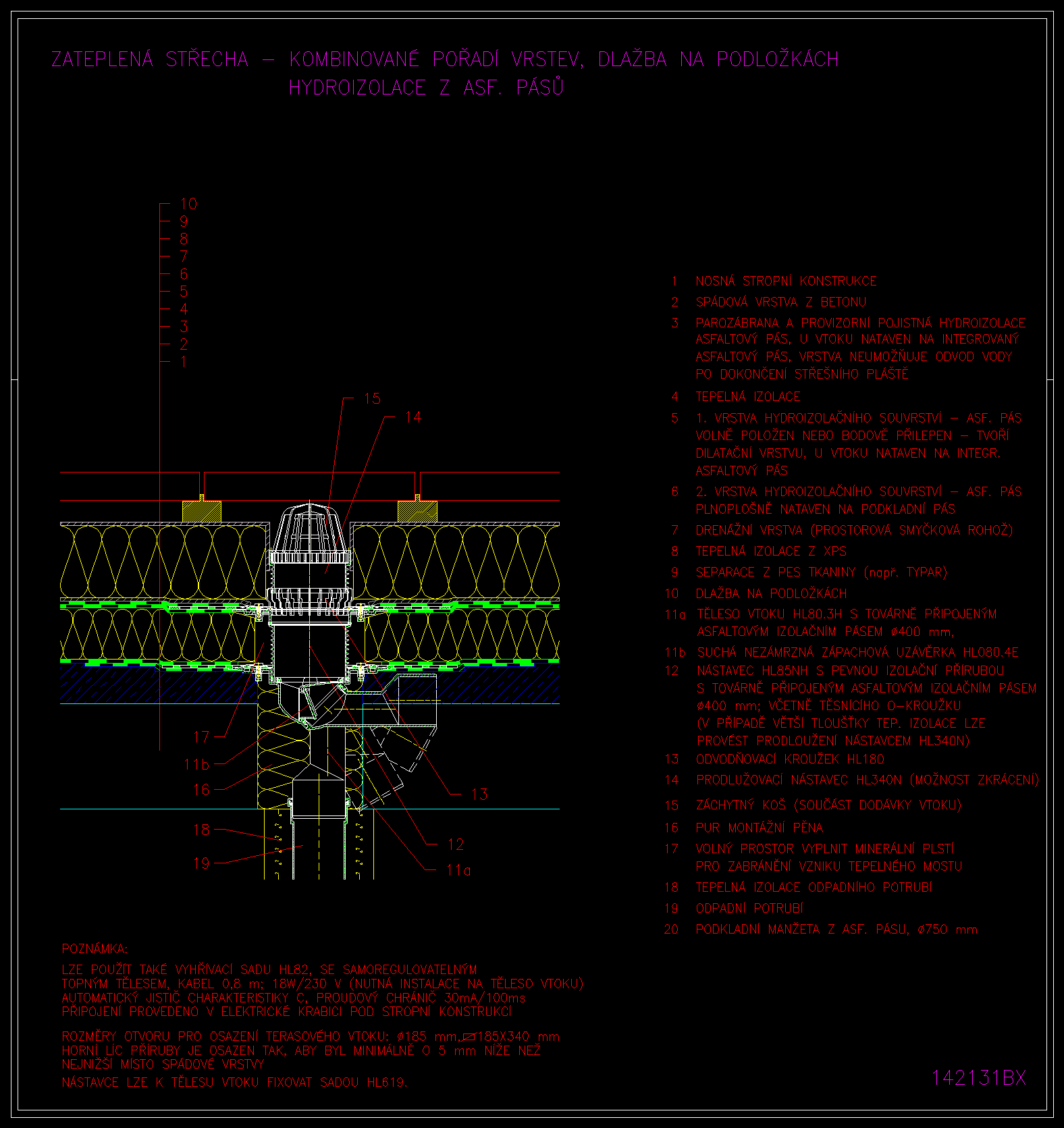
Task: Click legend text 'ZÁCHYTNÝ KOŠ (SOUČÁST DODÁVKY VTOKU)'
Action: 828,805
